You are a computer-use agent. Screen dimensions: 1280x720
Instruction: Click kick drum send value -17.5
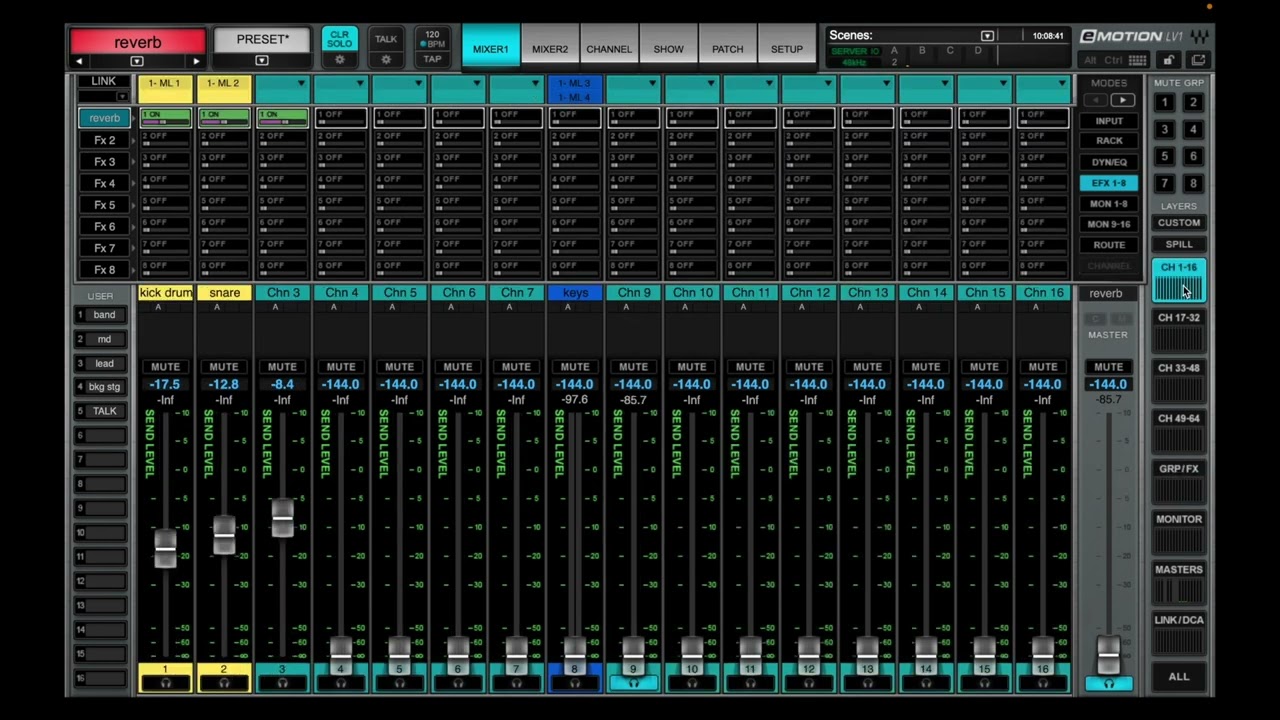tap(165, 384)
